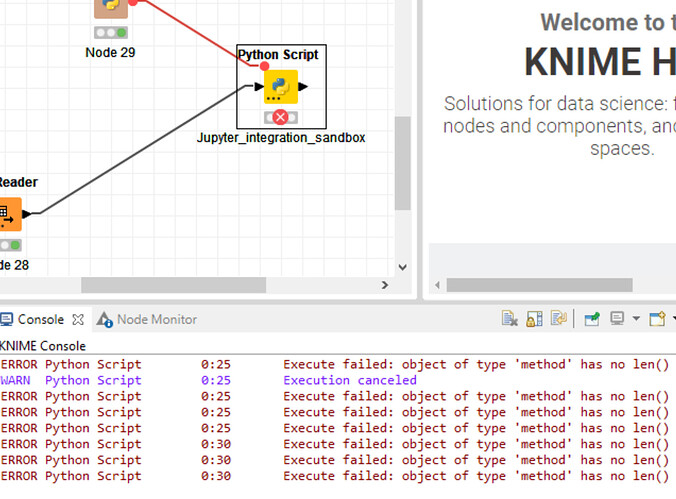Select the Node 29 Python node icon
Screen dimensions: 676x499
111,8
